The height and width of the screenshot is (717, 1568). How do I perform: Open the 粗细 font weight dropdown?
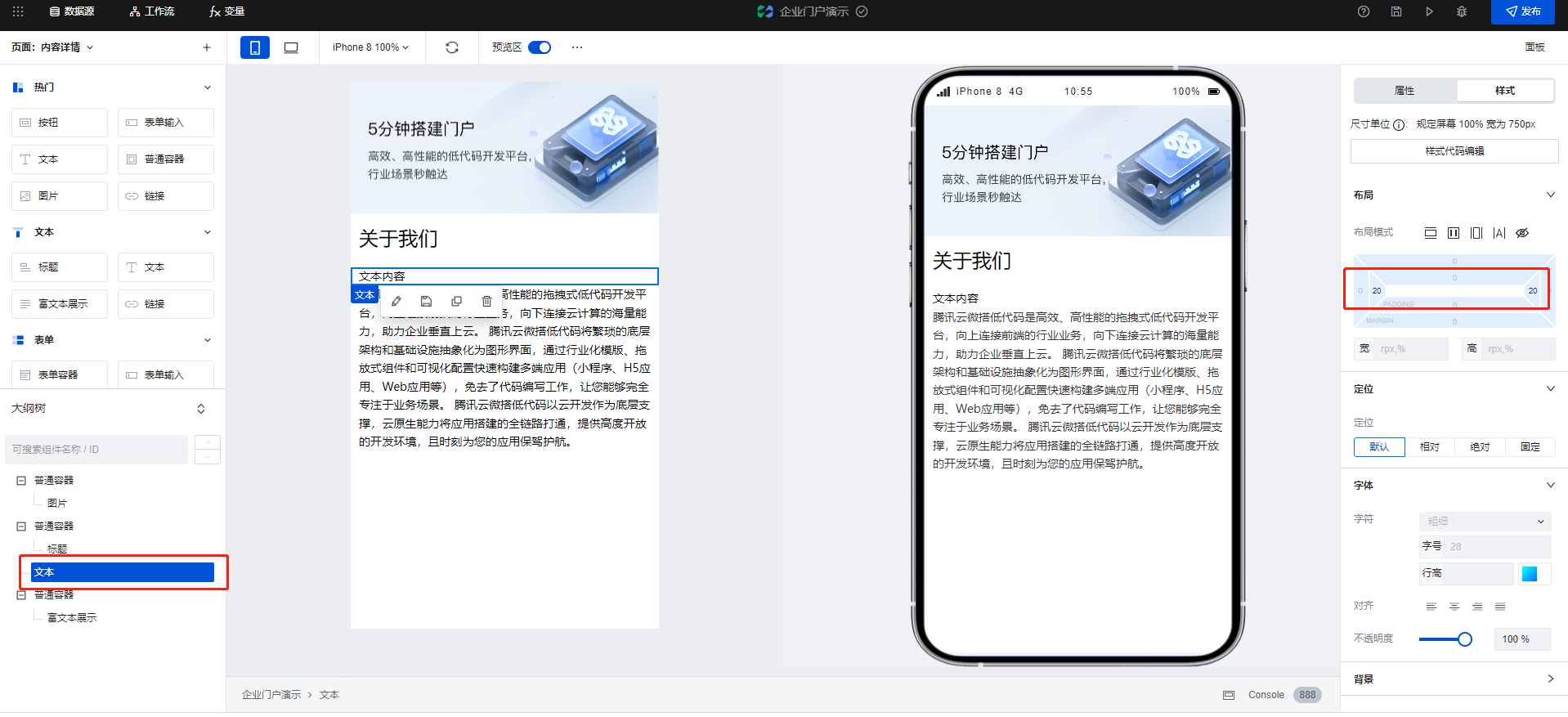point(1485,522)
